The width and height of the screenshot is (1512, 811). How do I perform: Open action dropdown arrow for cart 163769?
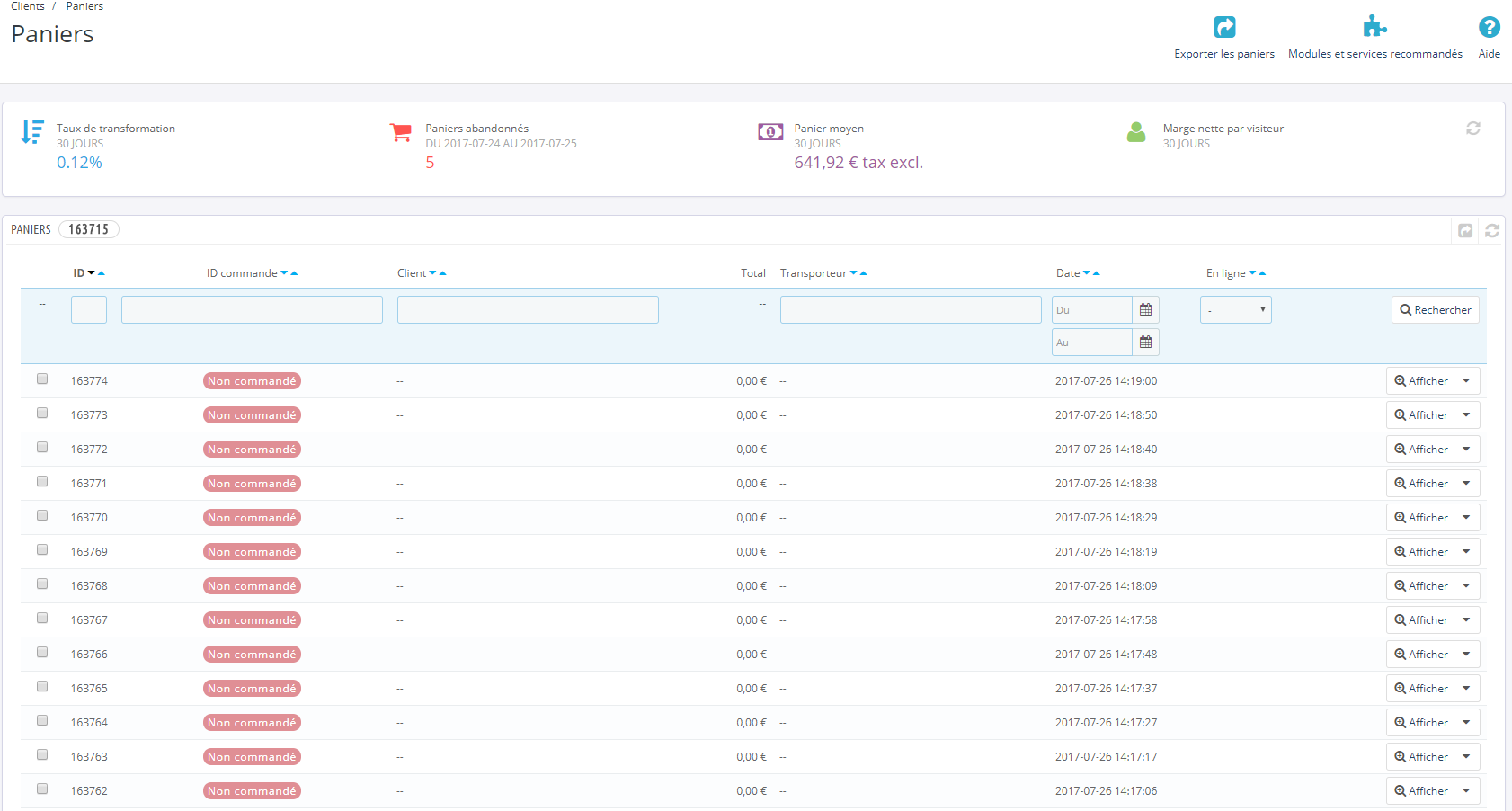coord(1467,552)
